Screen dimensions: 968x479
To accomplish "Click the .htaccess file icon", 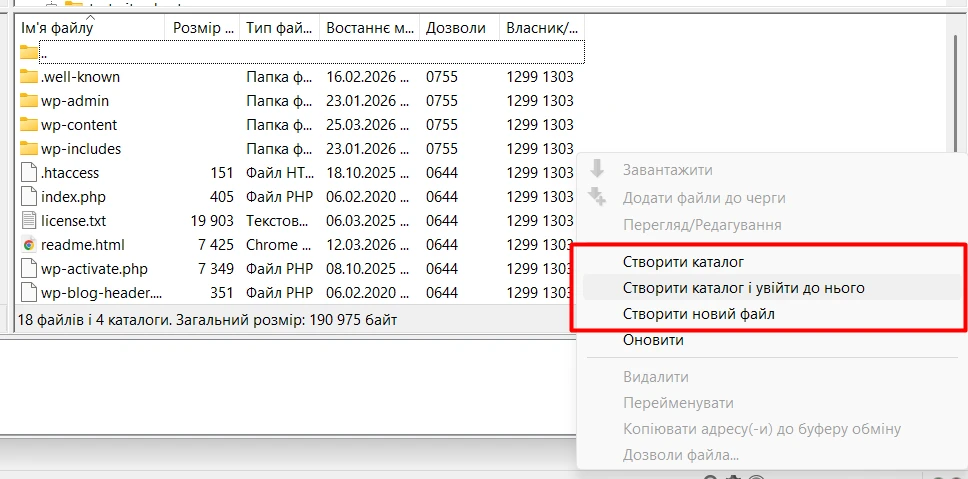I will tap(28, 173).
